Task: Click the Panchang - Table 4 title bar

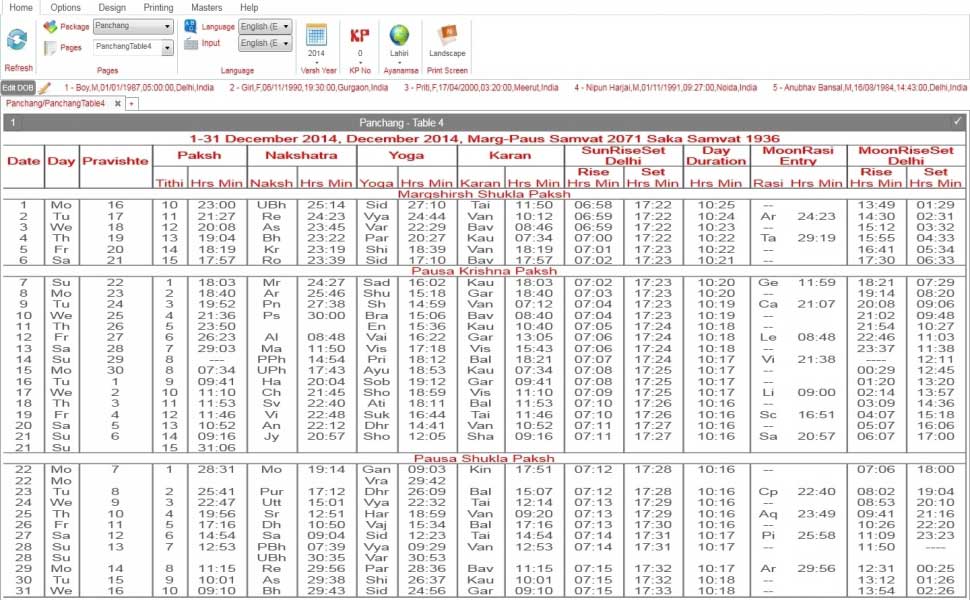Action: (484, 122)
